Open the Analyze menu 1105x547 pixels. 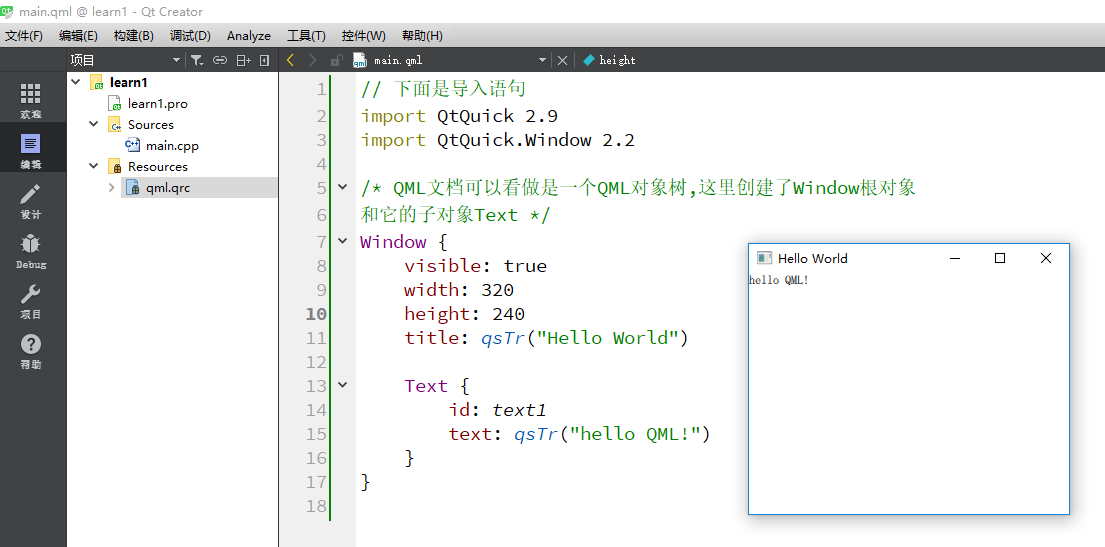click(x=249, y=36)
